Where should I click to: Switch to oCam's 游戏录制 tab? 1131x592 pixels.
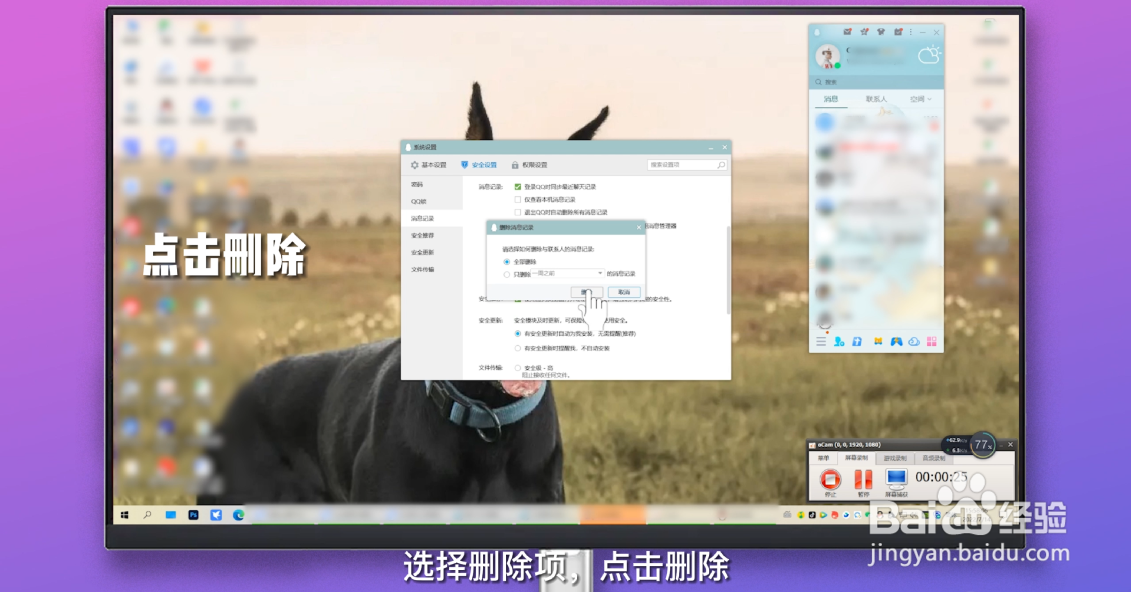point(895,458)
